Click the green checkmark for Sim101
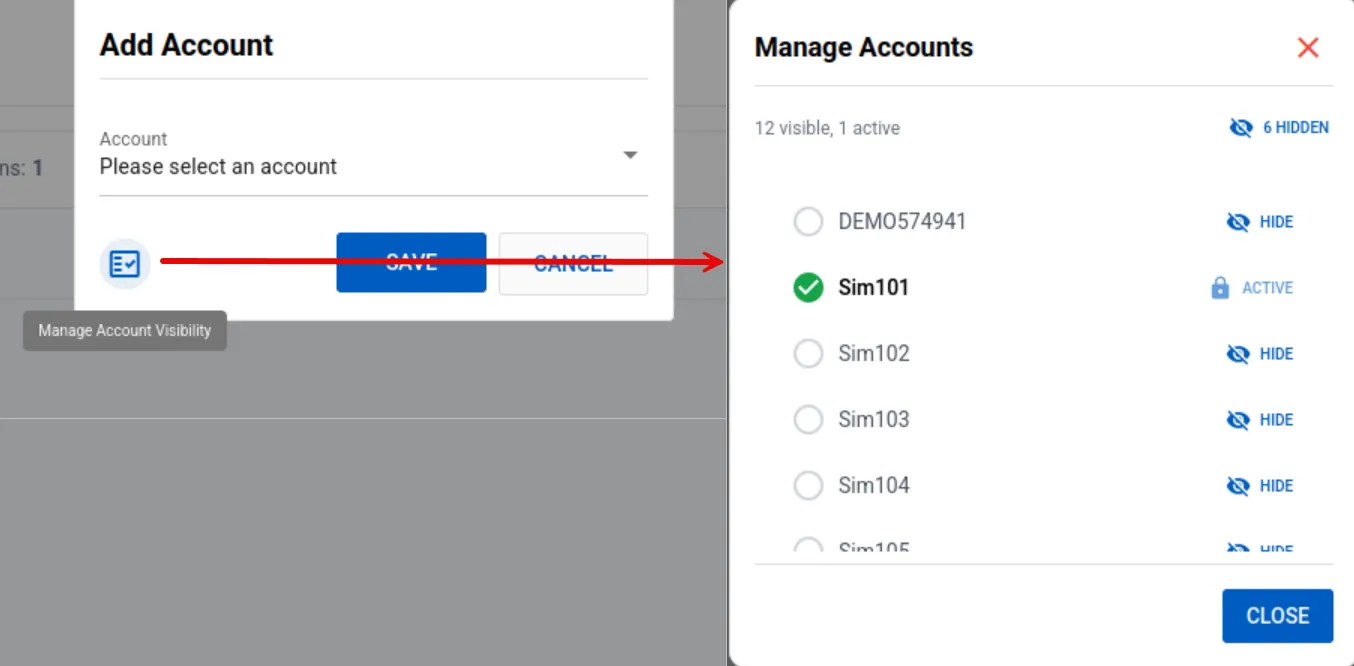The image size is (1354, 666). tap(808, 288)
